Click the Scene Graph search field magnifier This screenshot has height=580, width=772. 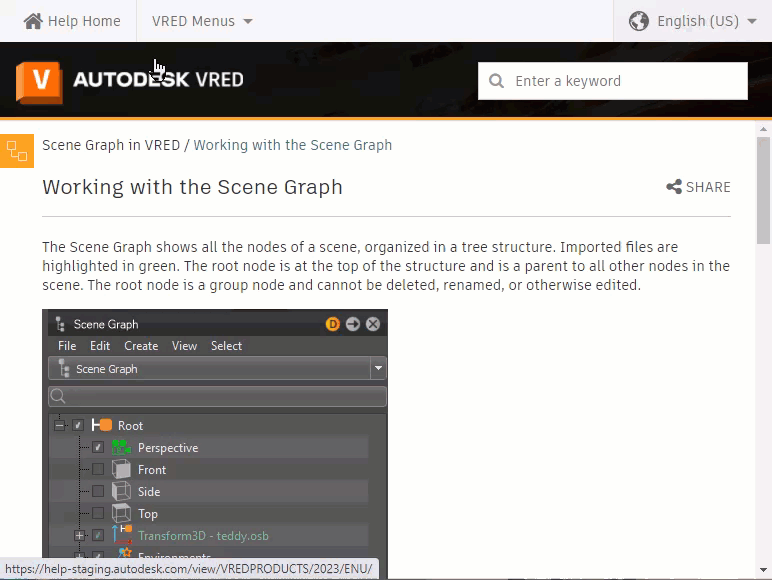tap(58, 396)
